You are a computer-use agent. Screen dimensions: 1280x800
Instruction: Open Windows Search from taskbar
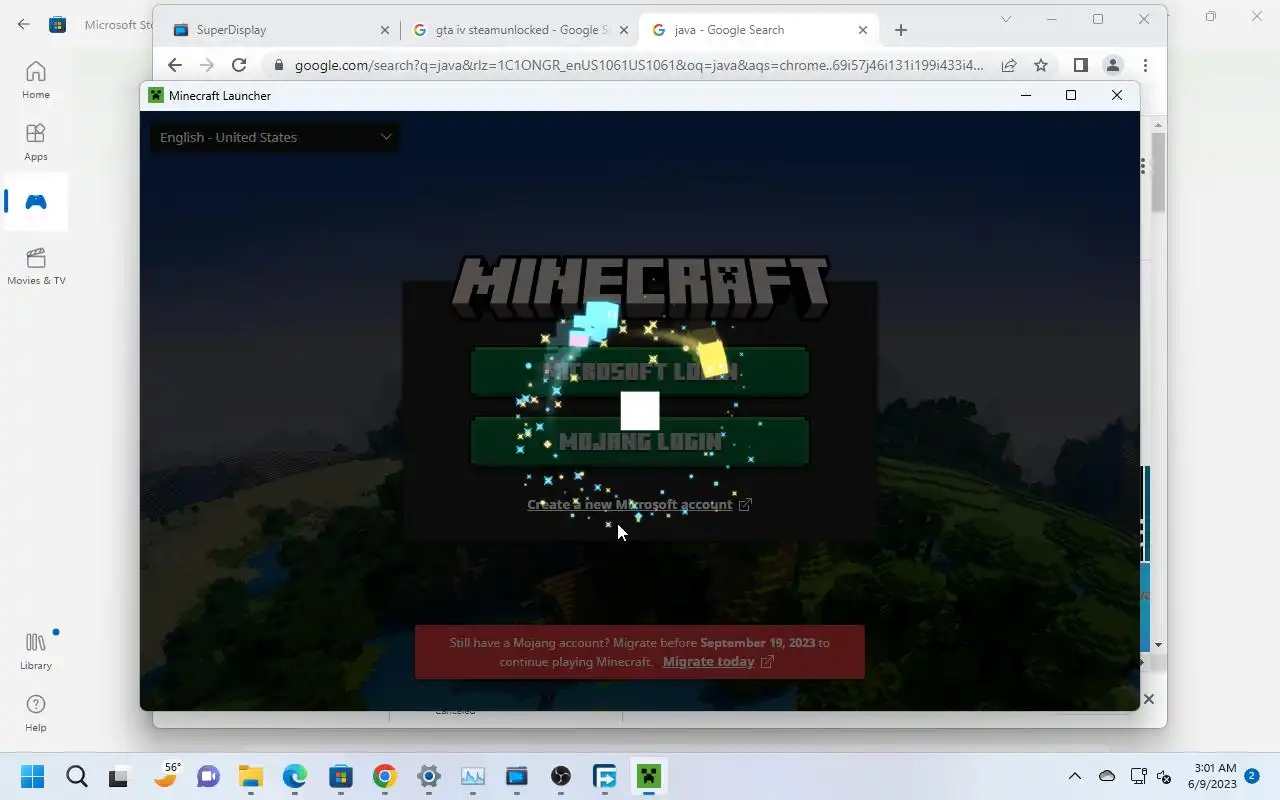pyautogui.click(x=77, y=777)
